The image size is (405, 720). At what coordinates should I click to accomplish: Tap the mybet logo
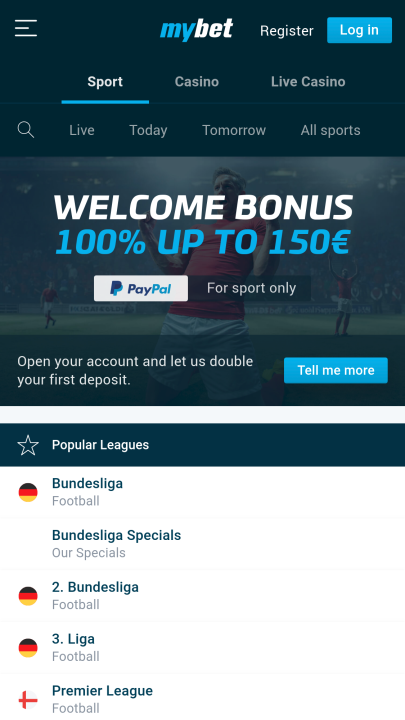(197, 30)
